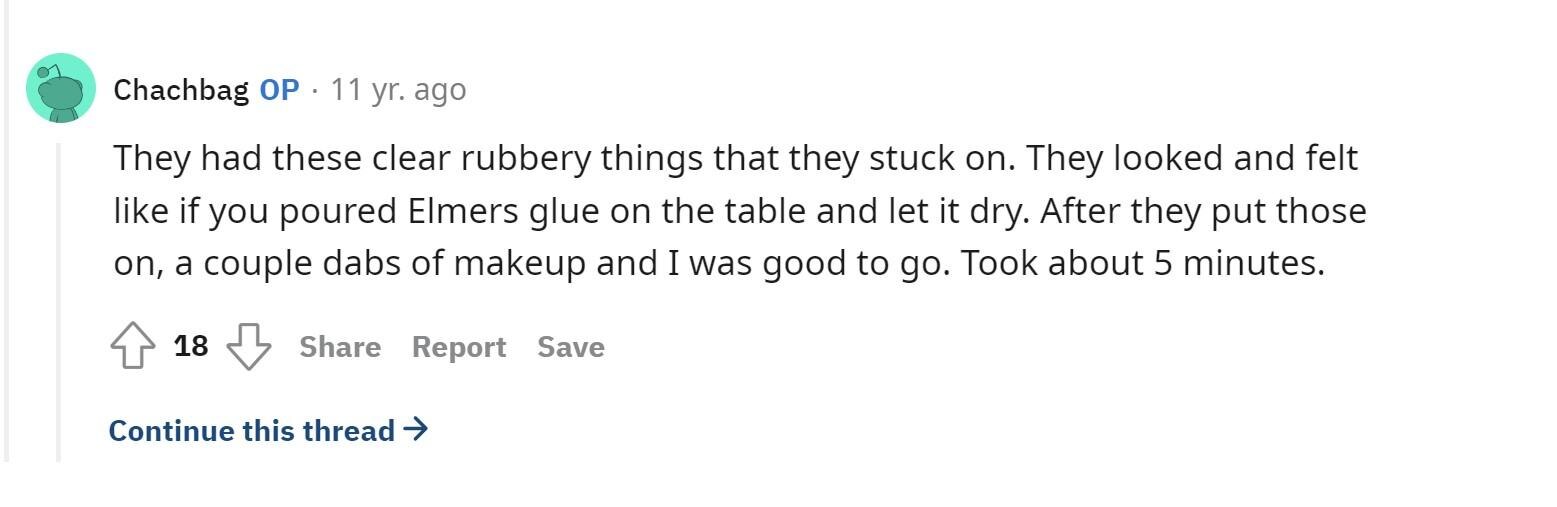Report this comment
The image size is (1557, 507).
pos(459,347)
